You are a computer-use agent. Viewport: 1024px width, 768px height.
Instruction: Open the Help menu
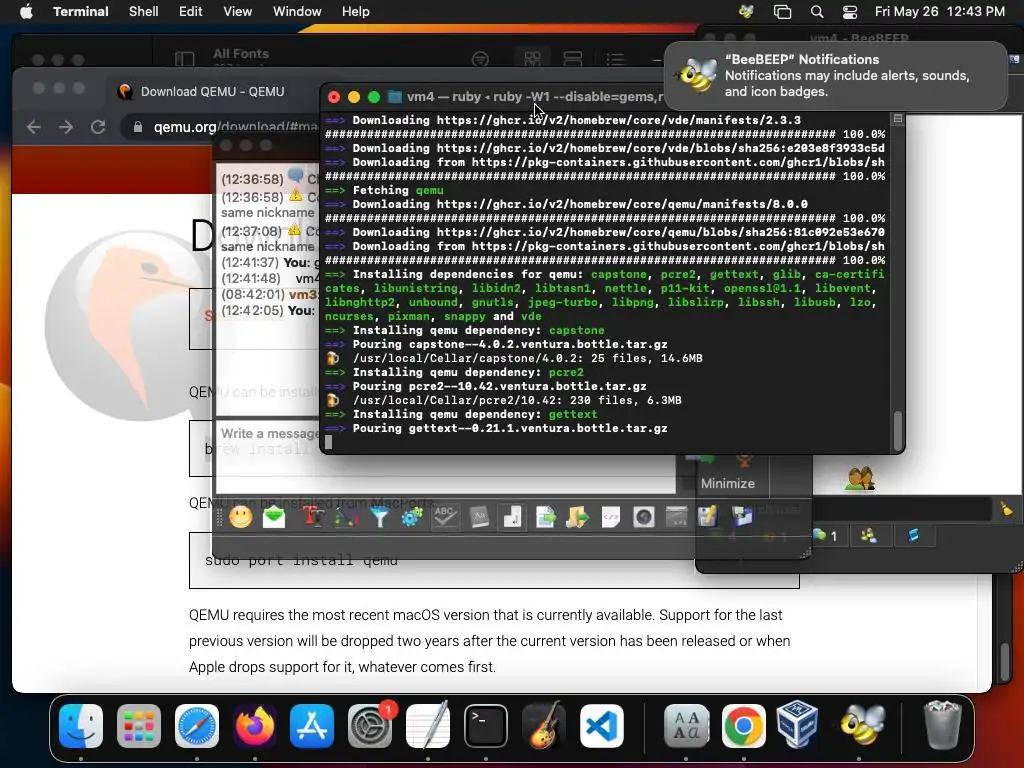[x=356, y=11]
